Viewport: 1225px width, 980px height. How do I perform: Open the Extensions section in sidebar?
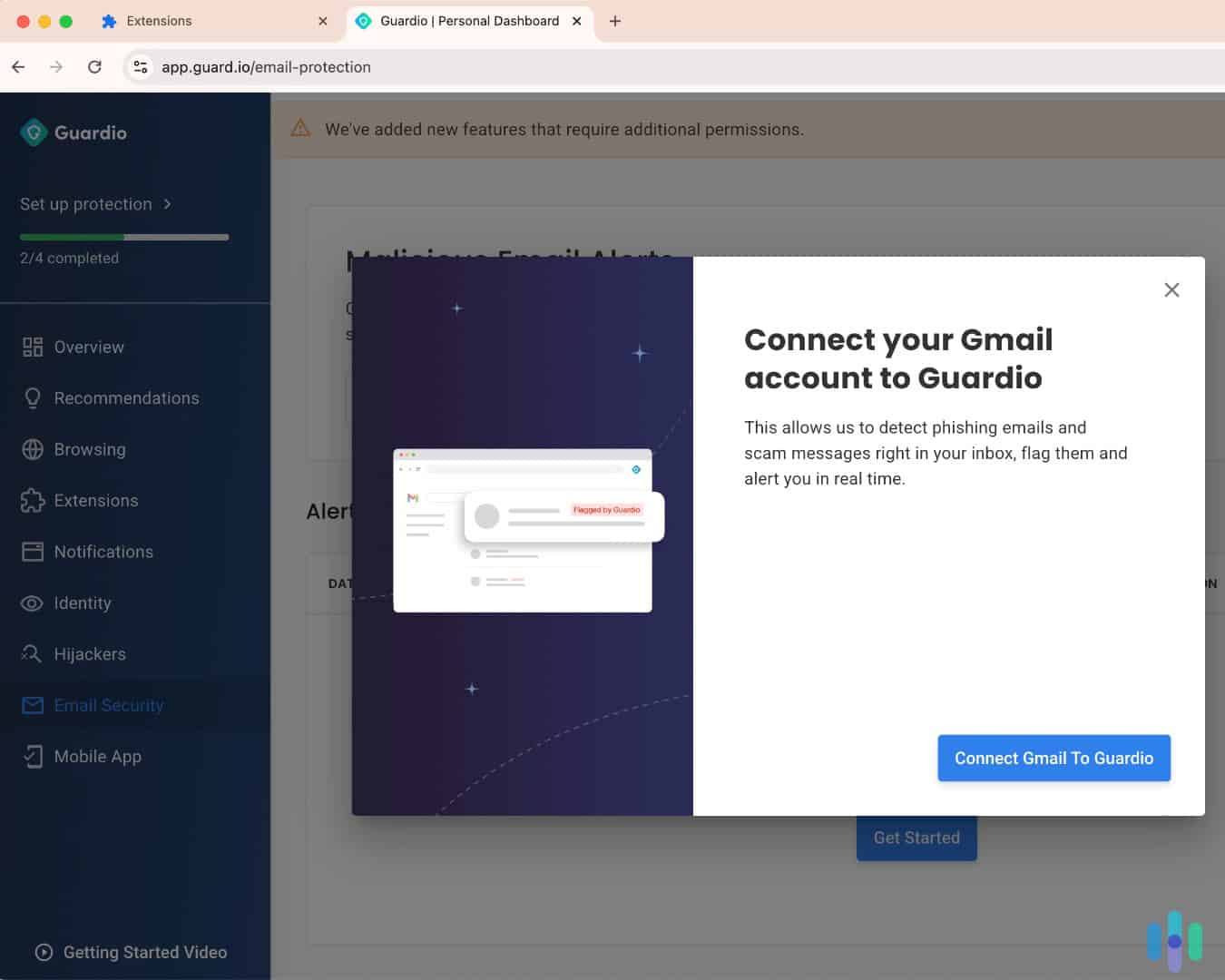click(96, 500)
